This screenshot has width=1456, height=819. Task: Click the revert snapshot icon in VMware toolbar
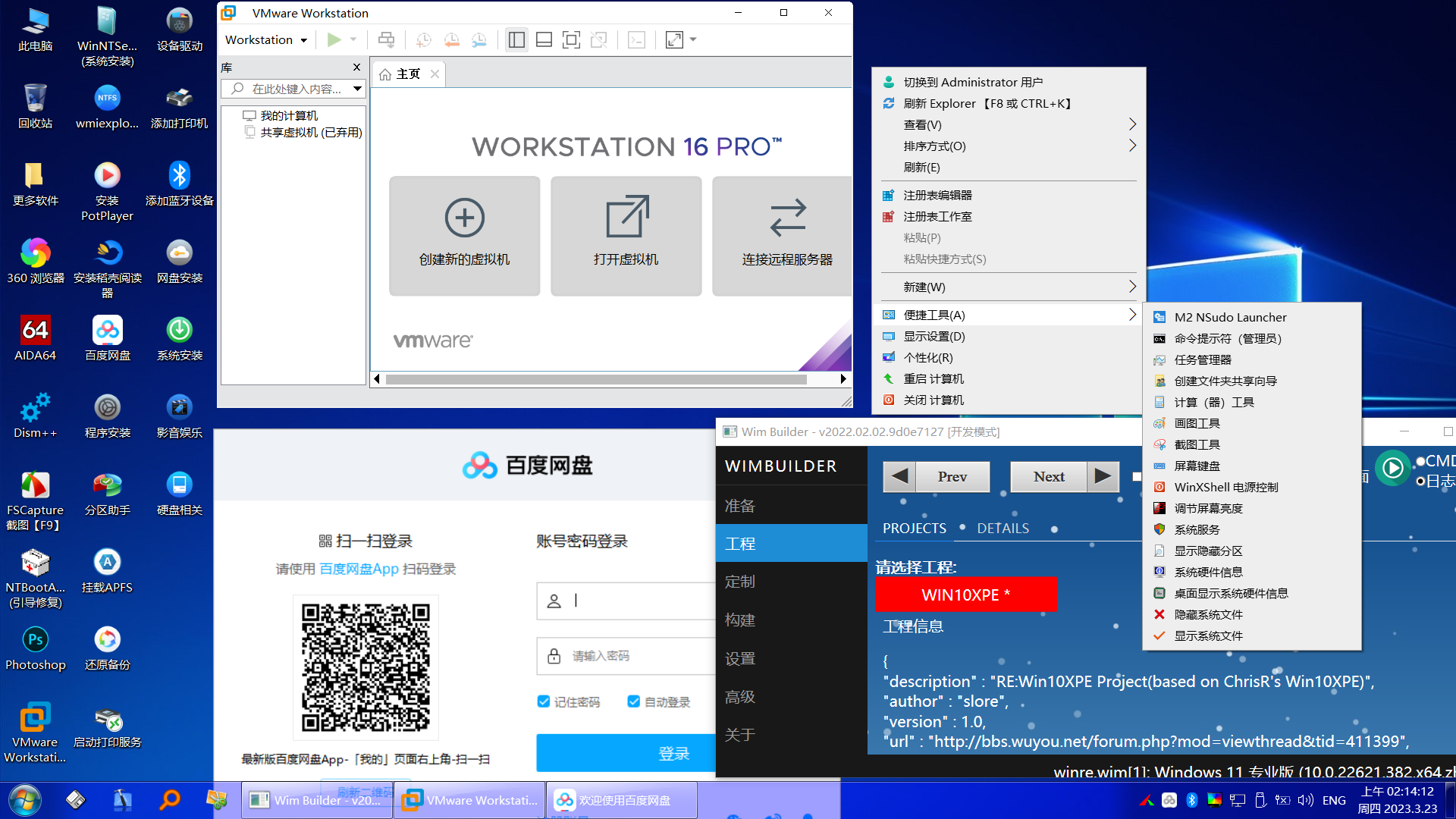click(451, 39)
